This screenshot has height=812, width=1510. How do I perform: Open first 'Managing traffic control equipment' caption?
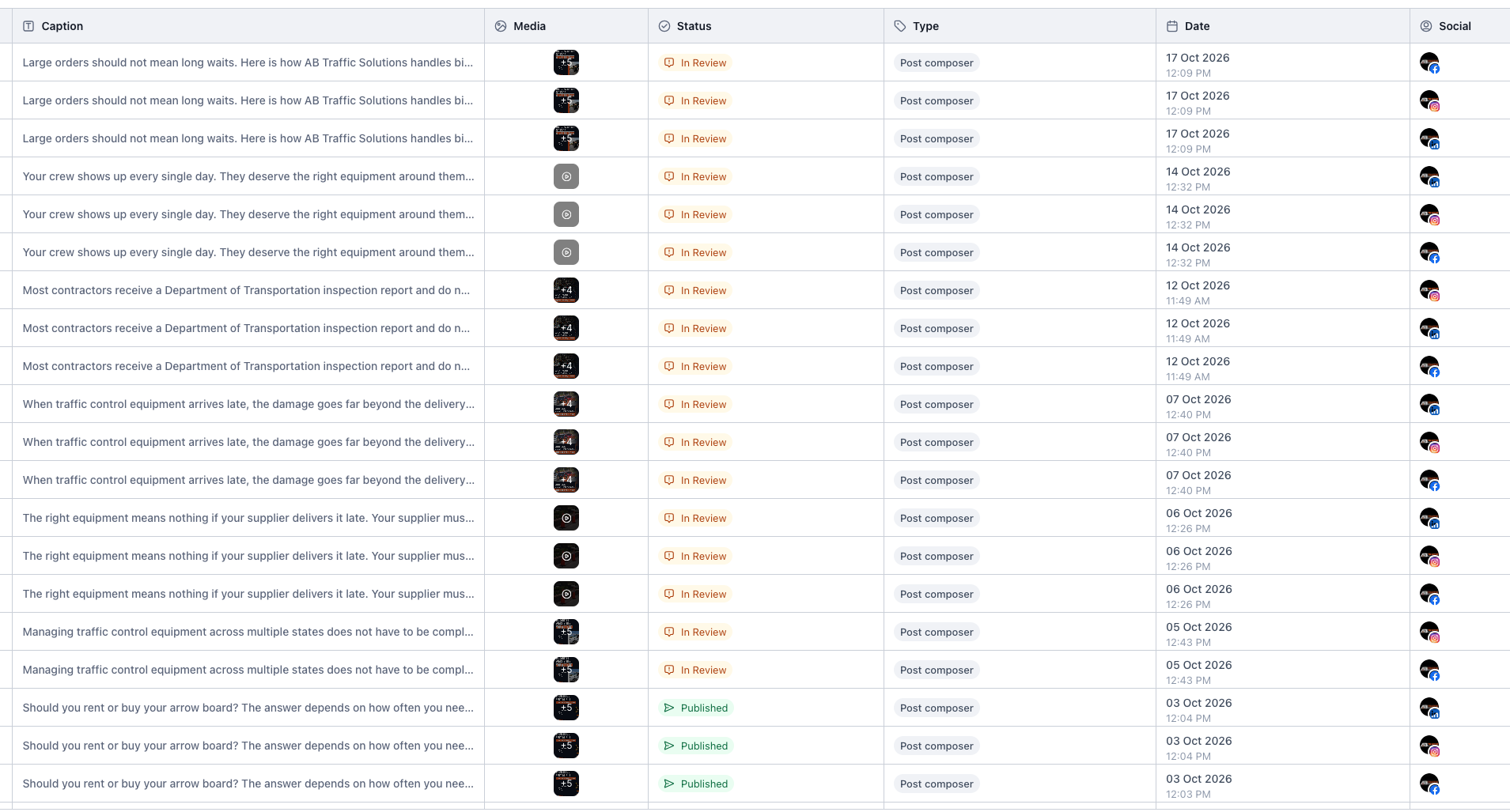click(248, 632)
